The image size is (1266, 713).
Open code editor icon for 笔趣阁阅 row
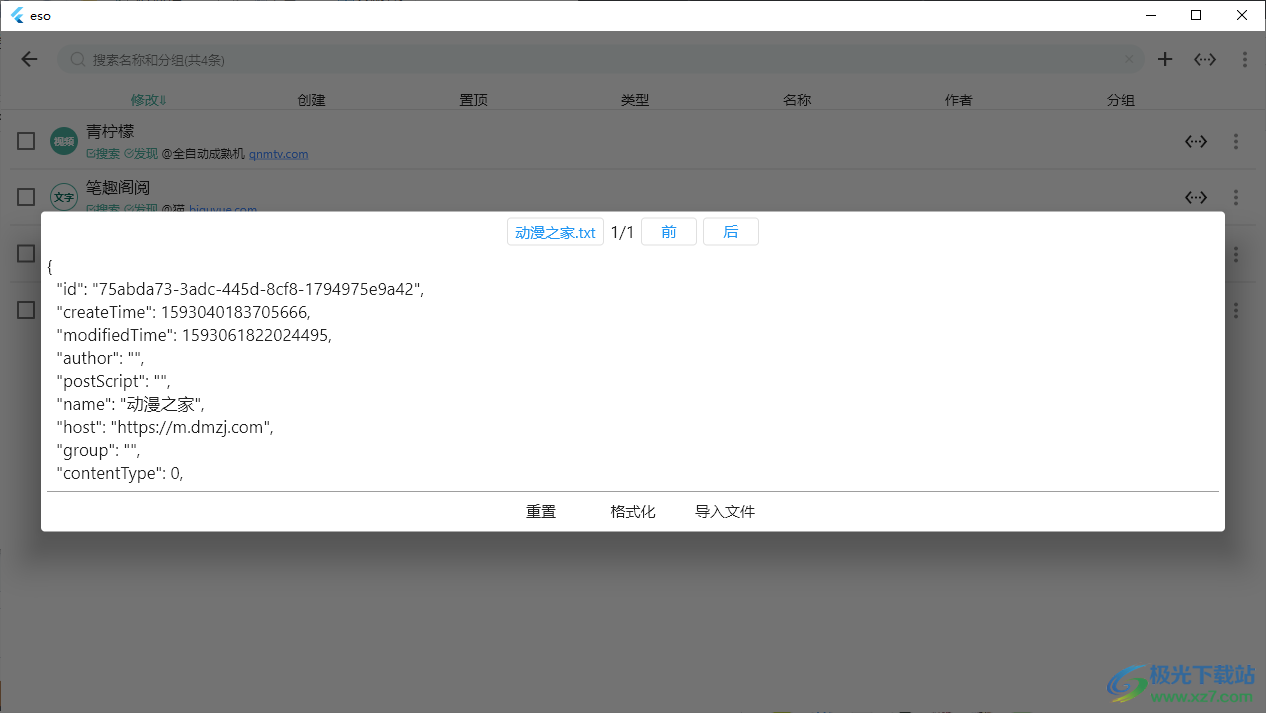tap(1196, 197)
